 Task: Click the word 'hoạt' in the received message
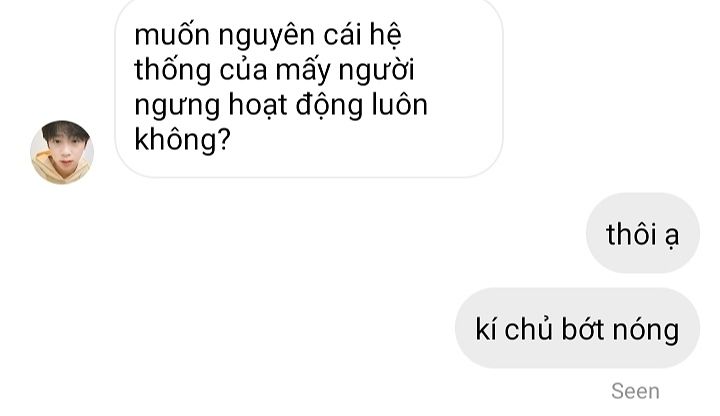pos(258,106)
